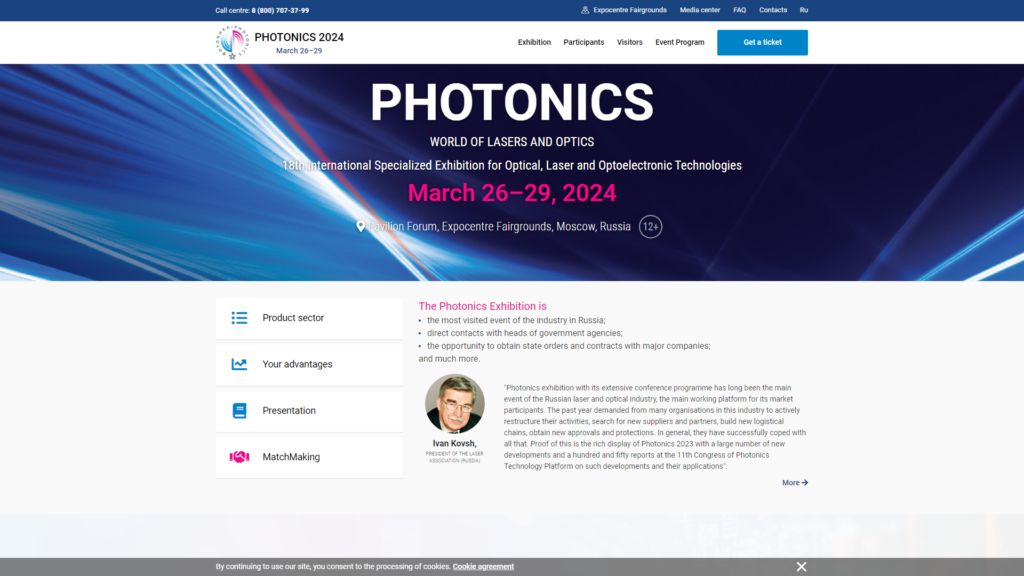Open the Presentation card
This screenshot has height=576, width=1024.
point(309,411)
